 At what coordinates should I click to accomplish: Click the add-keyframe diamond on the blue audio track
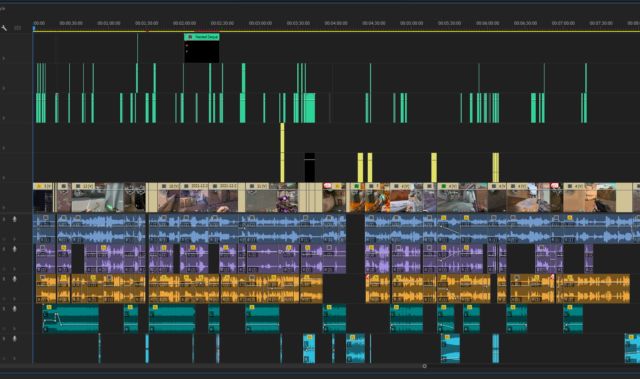pyautogui.click(x=4, y=239)
